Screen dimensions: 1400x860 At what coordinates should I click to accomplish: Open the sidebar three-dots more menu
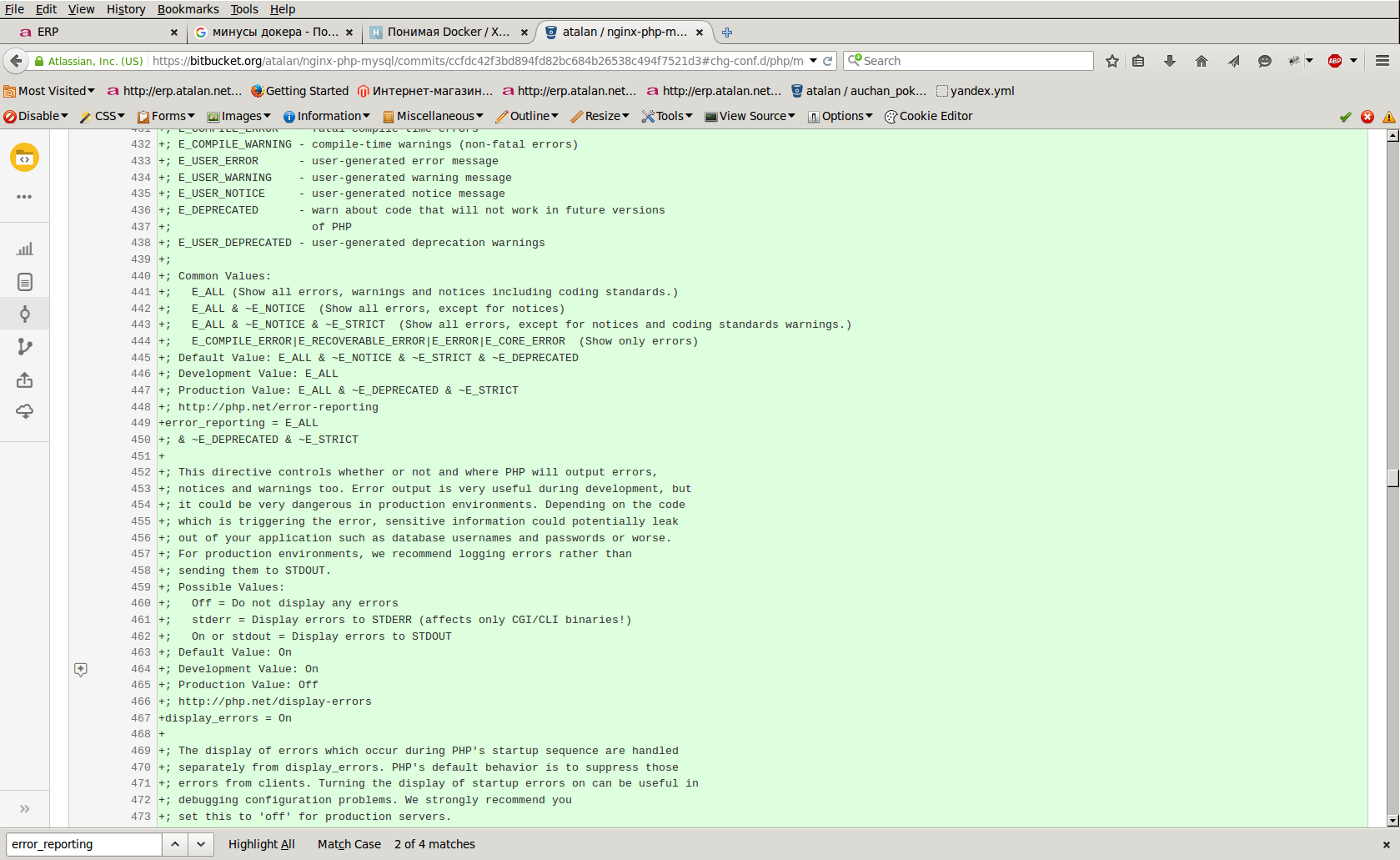coord(24,197)
